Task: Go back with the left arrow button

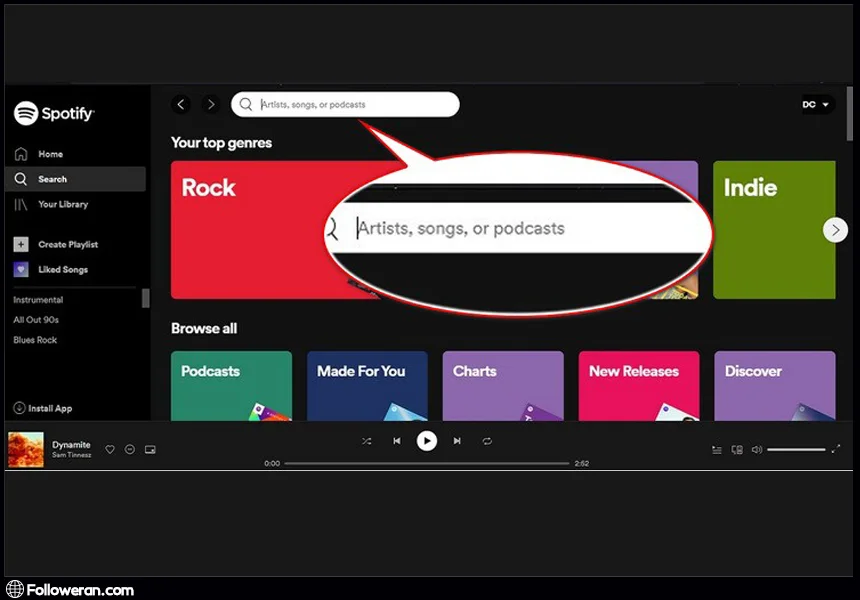Action: 181,104
